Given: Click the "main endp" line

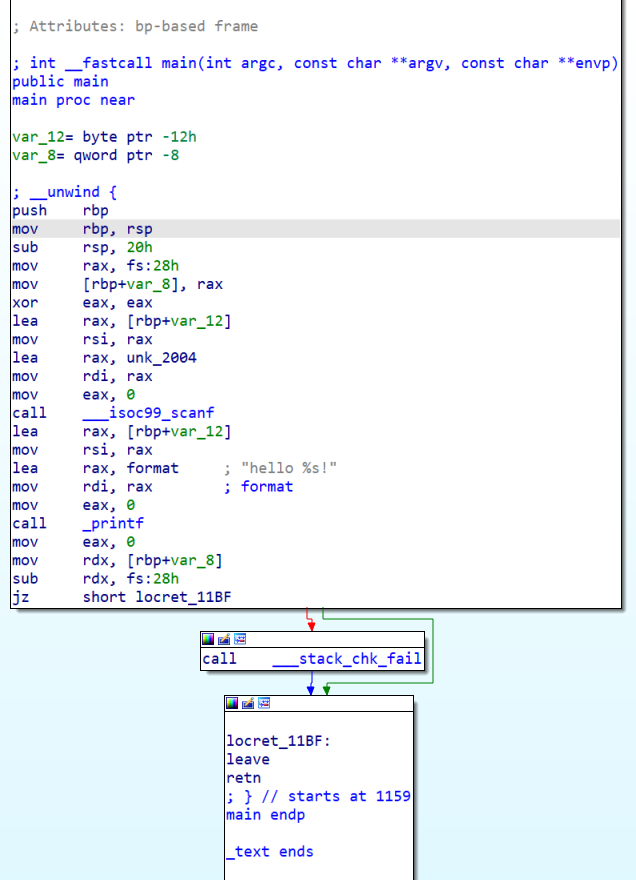Looking at the screenshot, I should pyautogui.click(x=266, y=815).
